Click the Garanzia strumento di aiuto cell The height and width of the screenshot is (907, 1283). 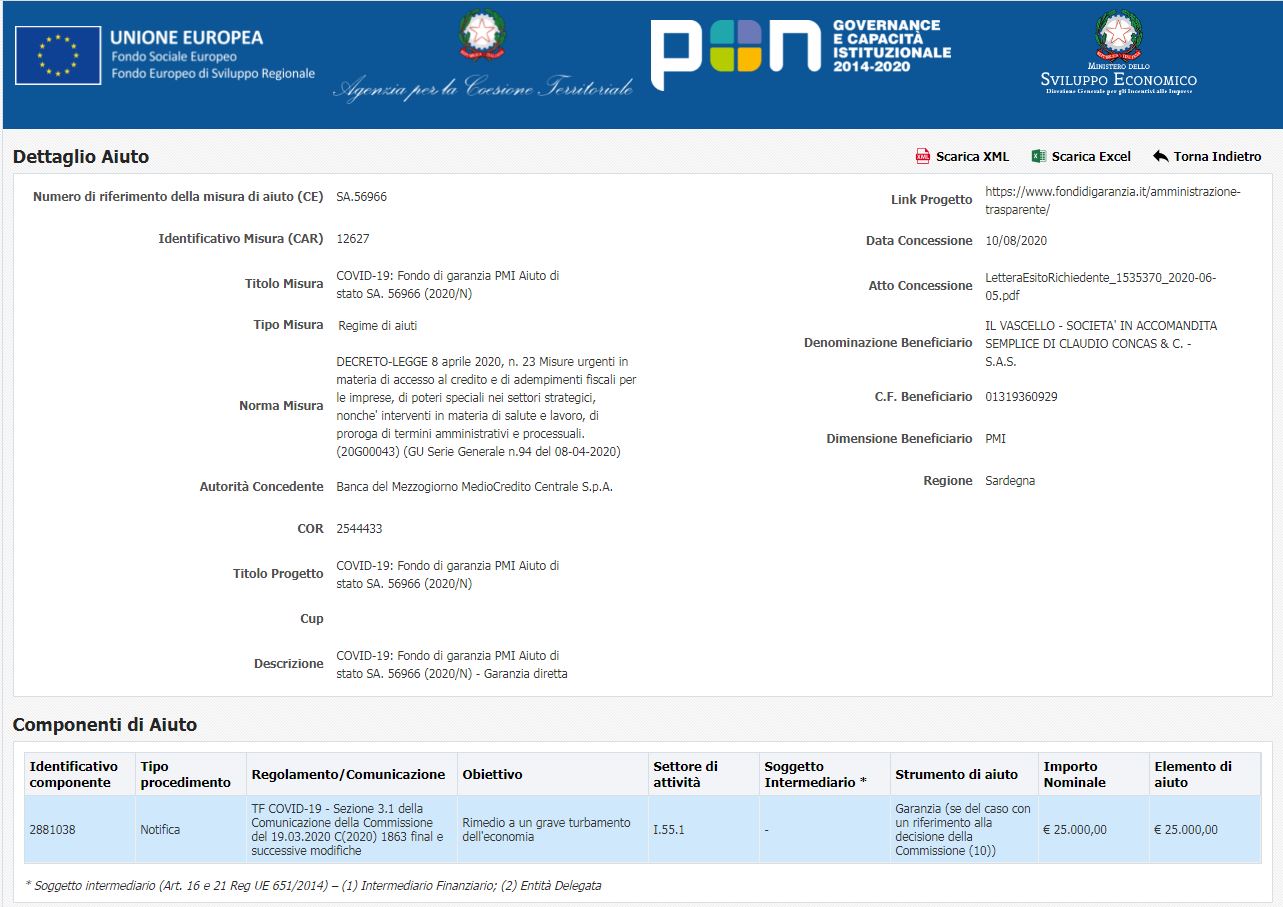[x=964, y=829]
